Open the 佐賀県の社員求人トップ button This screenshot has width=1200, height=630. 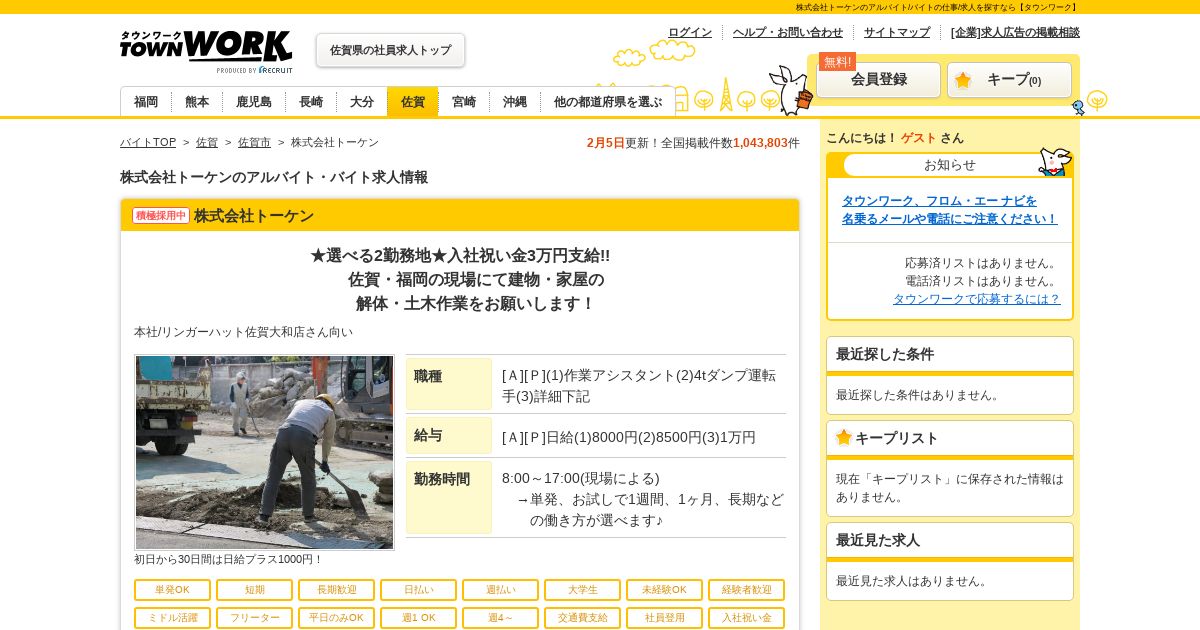pyautogui.click(x=391, y=50)
